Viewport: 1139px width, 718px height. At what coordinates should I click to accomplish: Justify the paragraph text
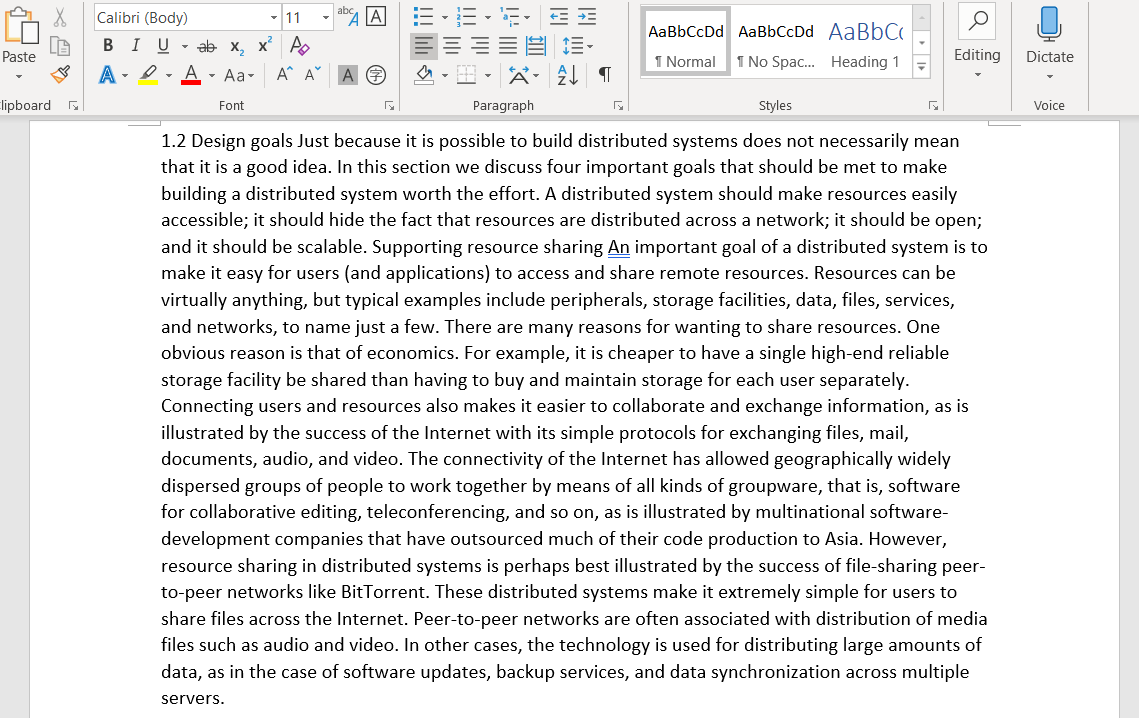pos(508,46)
